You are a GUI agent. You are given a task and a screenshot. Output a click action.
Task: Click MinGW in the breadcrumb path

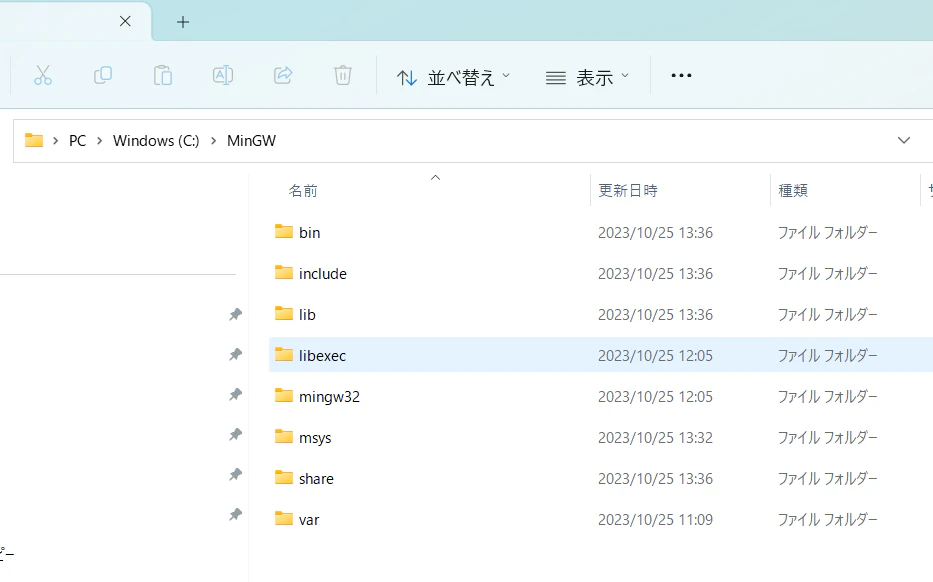pos(251,141)
